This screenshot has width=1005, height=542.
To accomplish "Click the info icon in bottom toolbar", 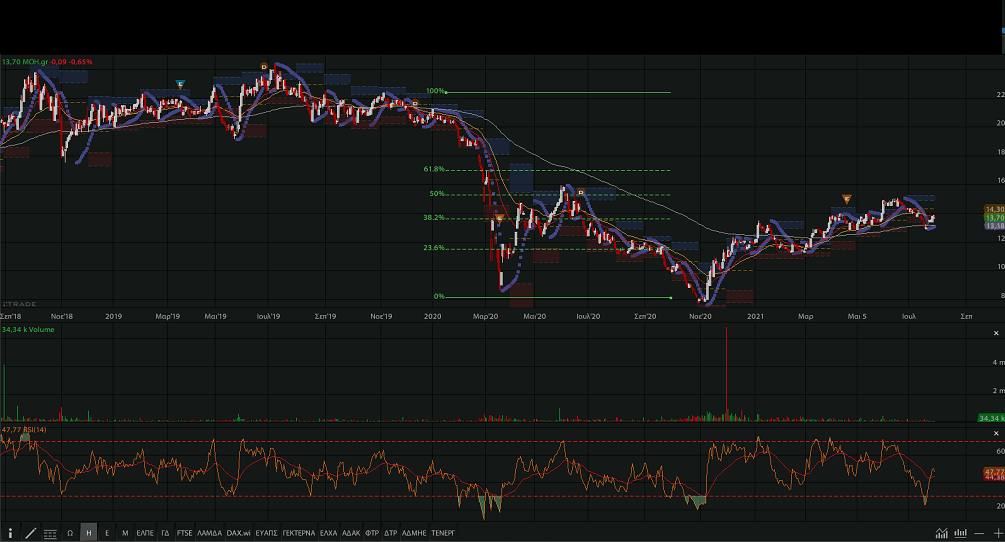I will 11,534.
